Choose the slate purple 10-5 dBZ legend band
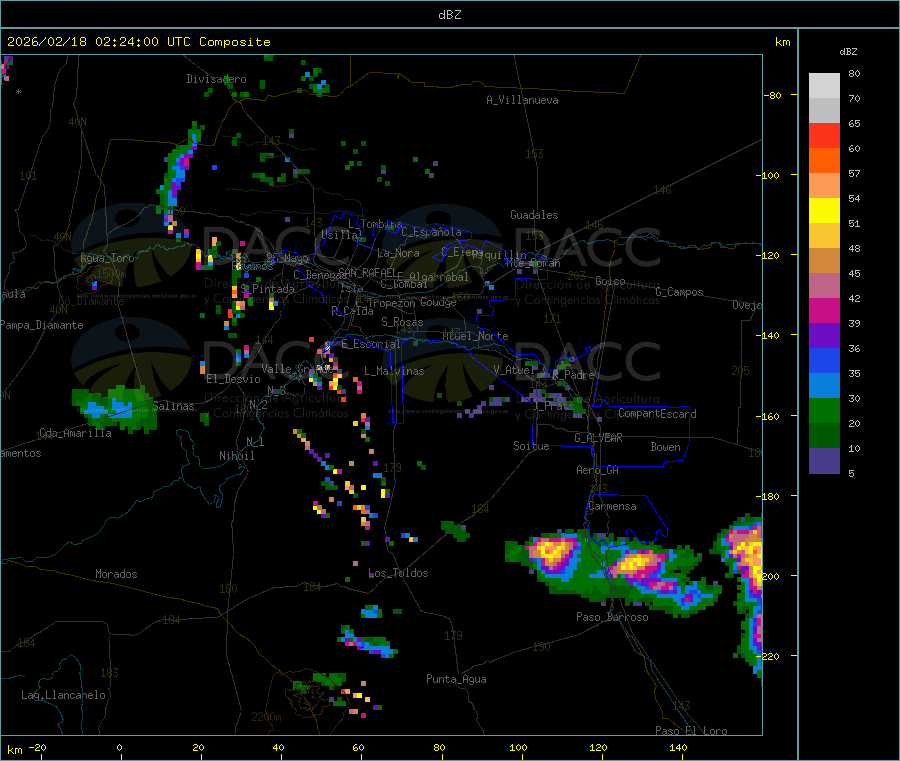 (824, 461)
